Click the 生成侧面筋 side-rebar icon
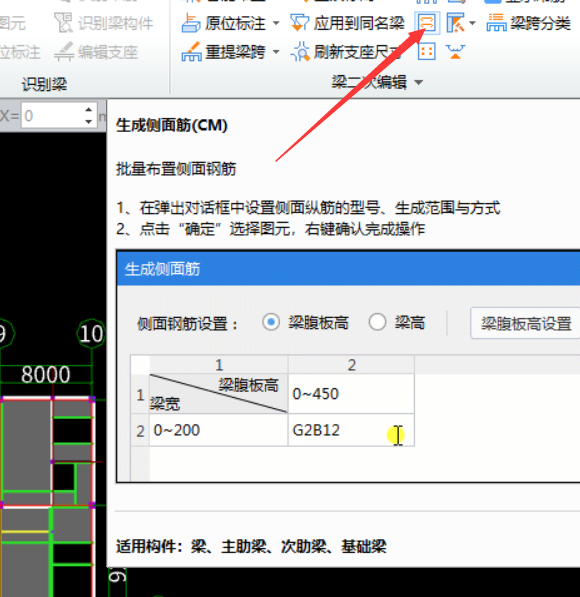The height and width of the screenshot is (597, 580). (x=427, y=24)
